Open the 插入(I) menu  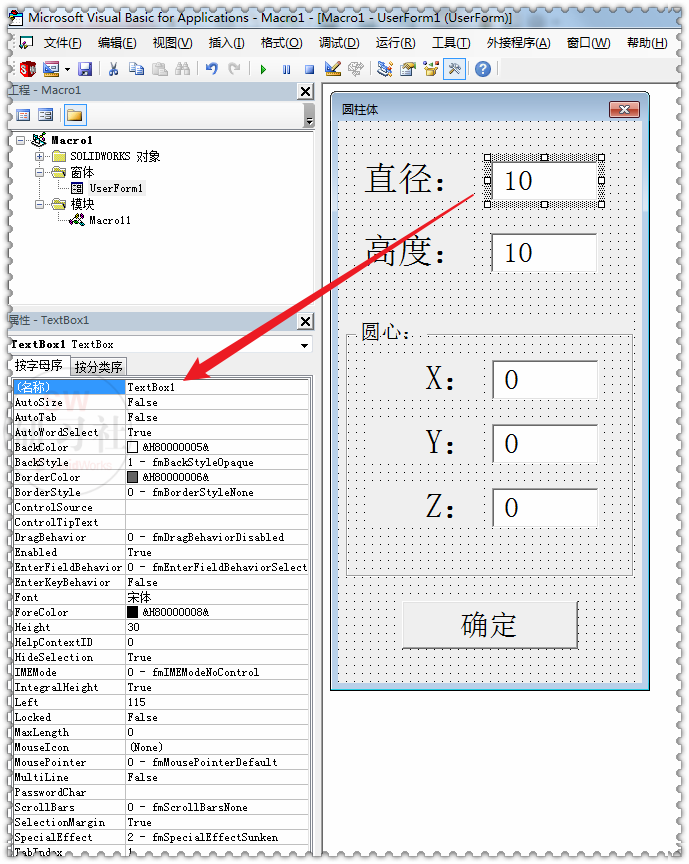(227, 43)
